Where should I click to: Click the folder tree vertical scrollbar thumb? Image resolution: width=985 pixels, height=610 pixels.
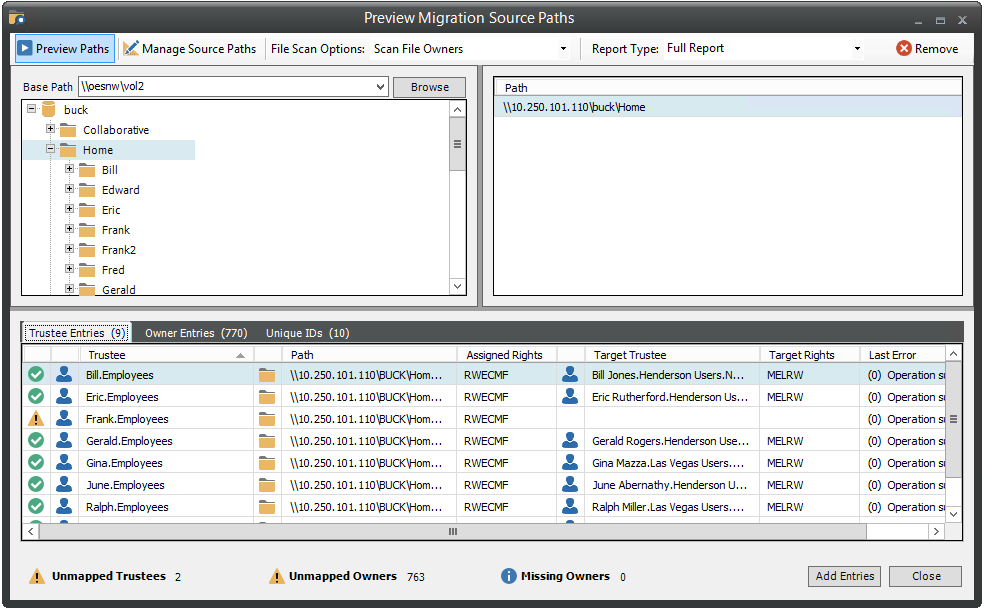pos(457,144)
